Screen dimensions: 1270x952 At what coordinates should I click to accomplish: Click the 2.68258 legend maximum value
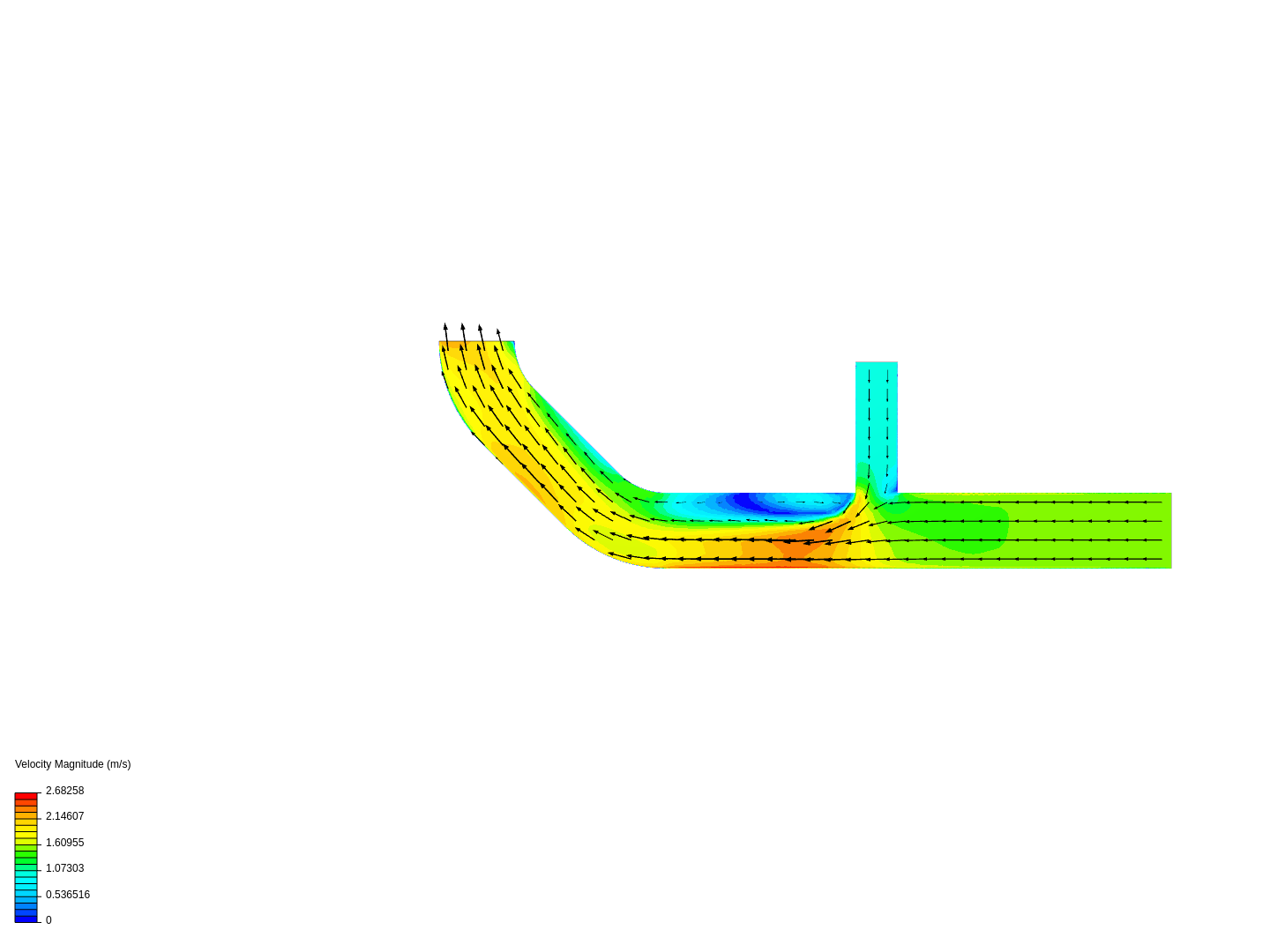click(x=64, y=791)
